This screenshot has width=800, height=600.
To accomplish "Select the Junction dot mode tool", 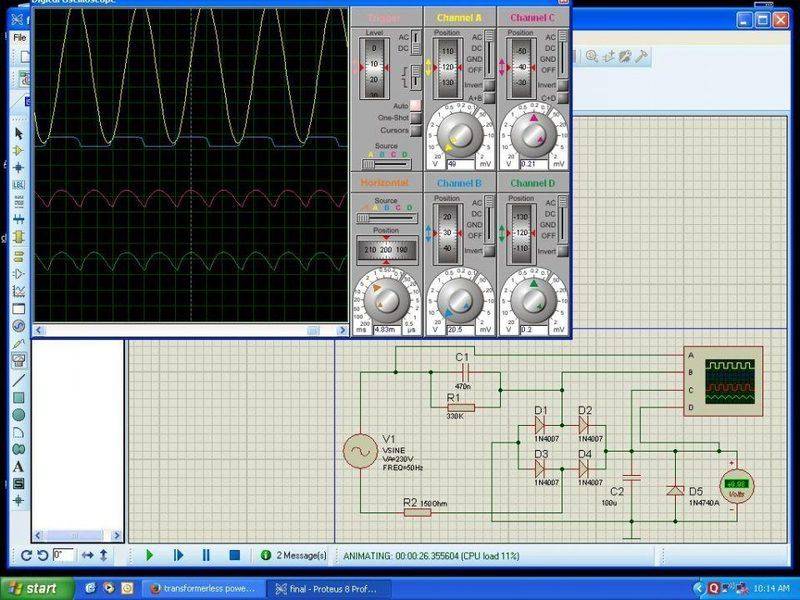I will point(19,167).
